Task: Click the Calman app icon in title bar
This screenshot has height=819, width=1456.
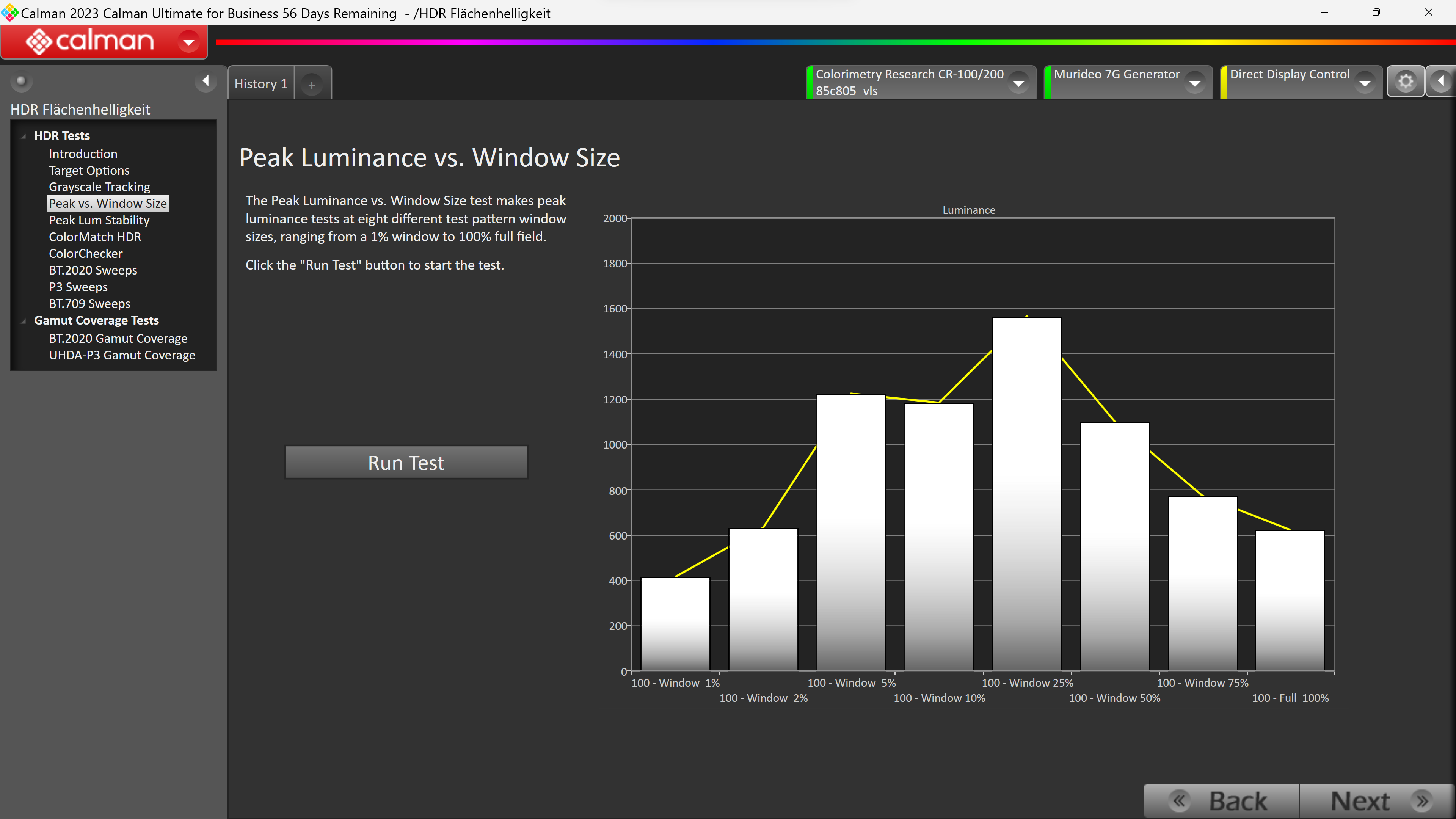Action: coord(9,13)
